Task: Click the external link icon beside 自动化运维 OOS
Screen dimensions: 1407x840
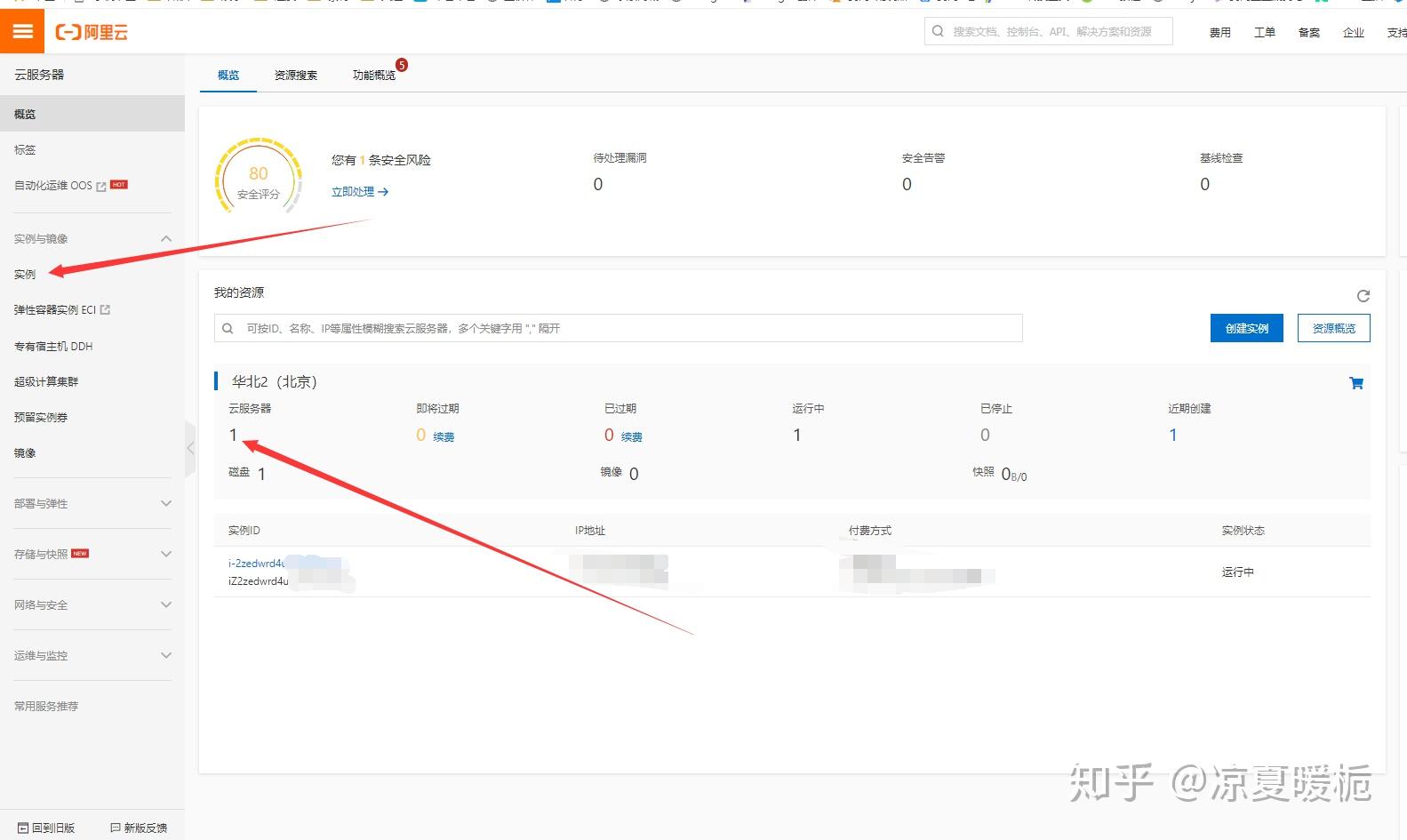Action: 101,186
